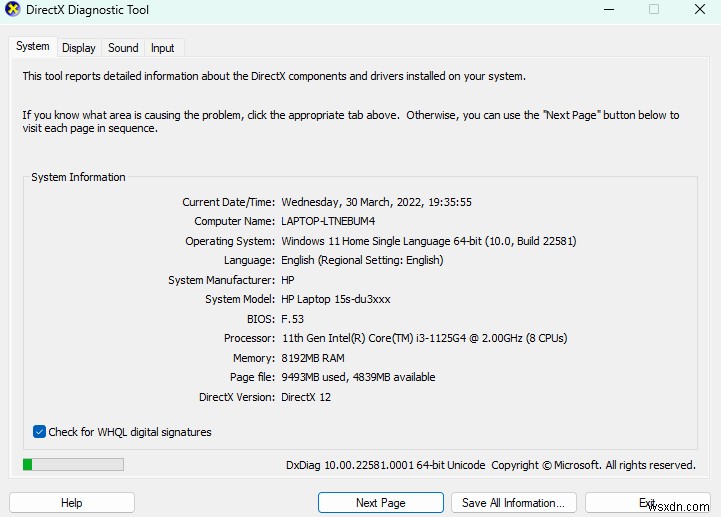Screen dimensions: 721x517
Task: Click the Page file label
Action: click(252, 377)
